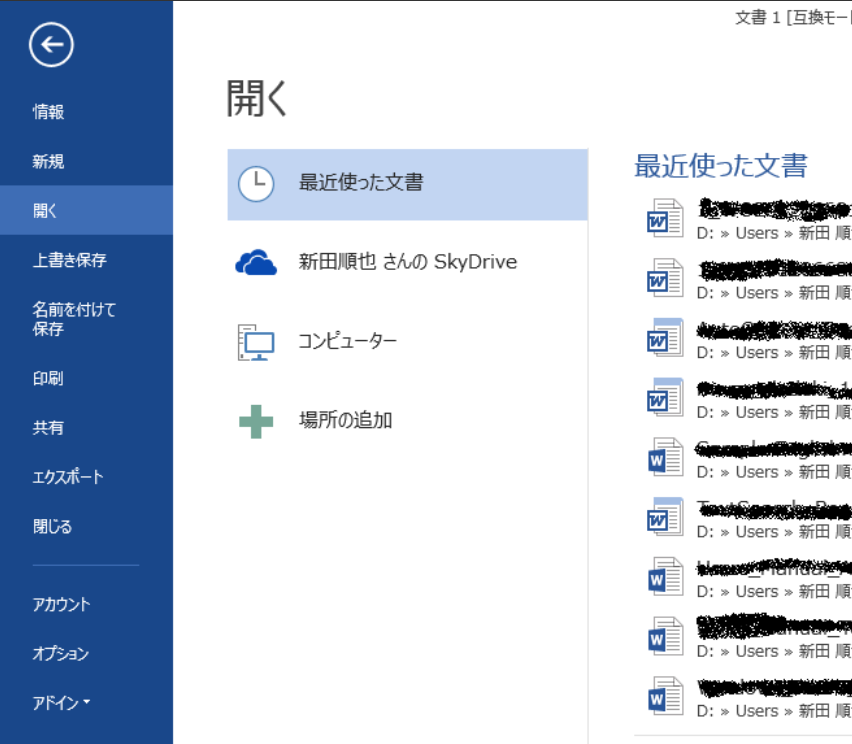The width and height of the screenshot is (852, 744).
Task: Select 共有 in the sidebar
Action: tap(48, 428)
